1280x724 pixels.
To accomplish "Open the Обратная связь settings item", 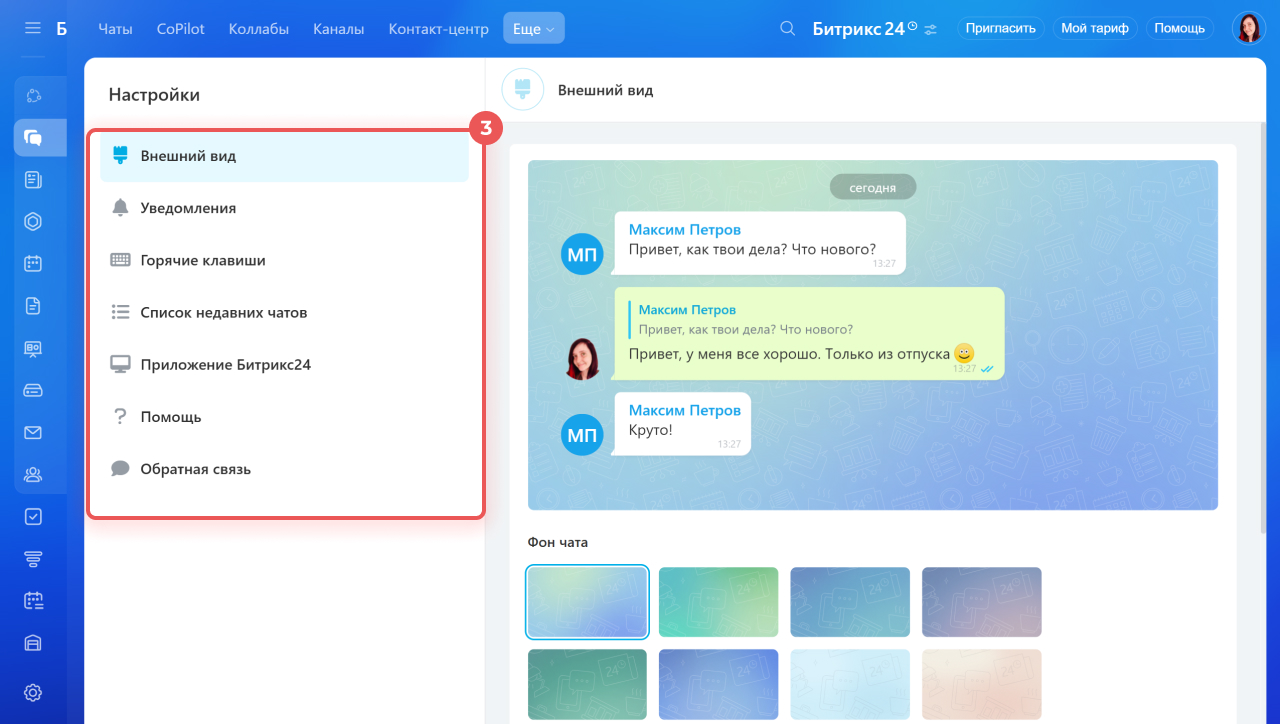I will 284,468.
